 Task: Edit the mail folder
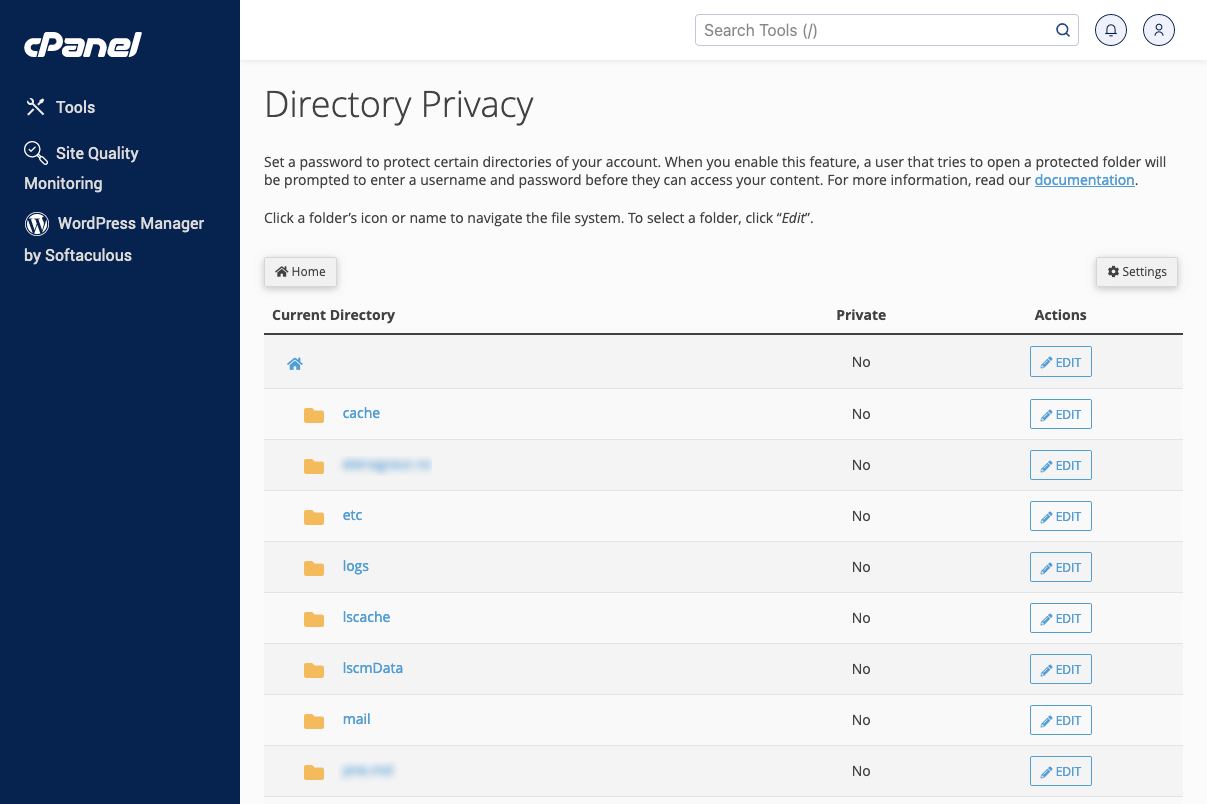(1061, 720)
